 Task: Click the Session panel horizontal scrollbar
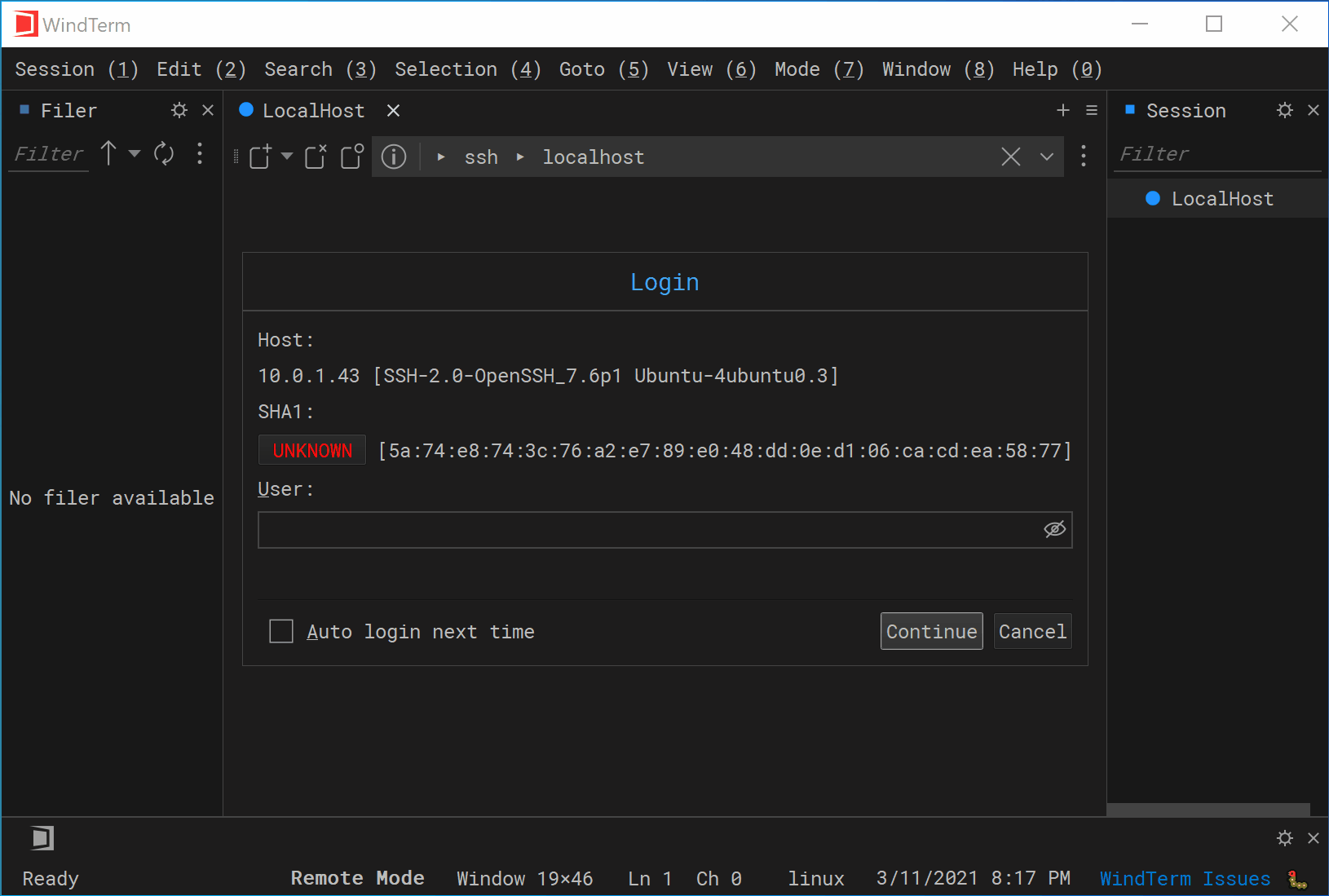pos(1208,810)
